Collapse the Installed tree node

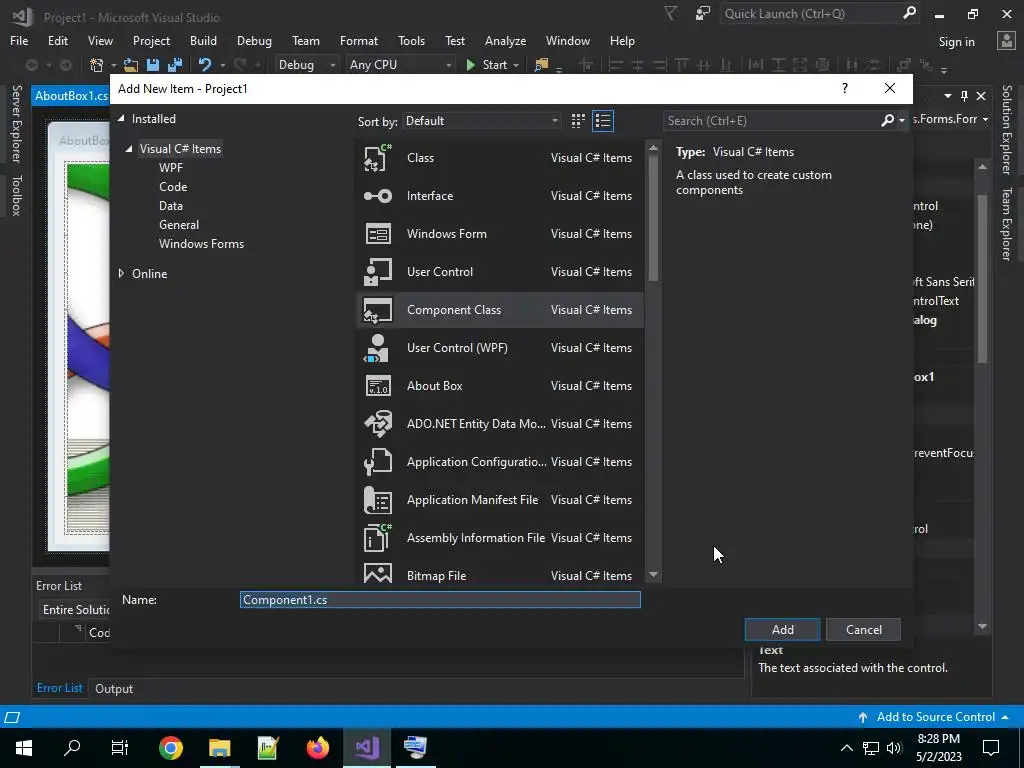coord(121,118)
